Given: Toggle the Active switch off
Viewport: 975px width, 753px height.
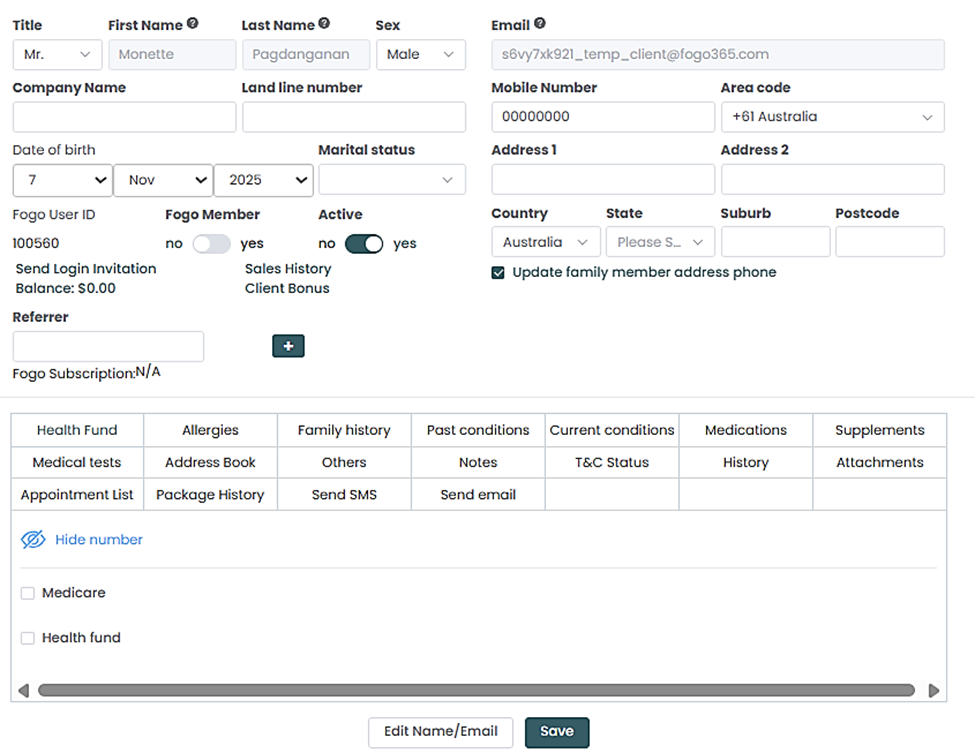Looking at the screenshot, I should pyautogui.click(x=364, y=244).
